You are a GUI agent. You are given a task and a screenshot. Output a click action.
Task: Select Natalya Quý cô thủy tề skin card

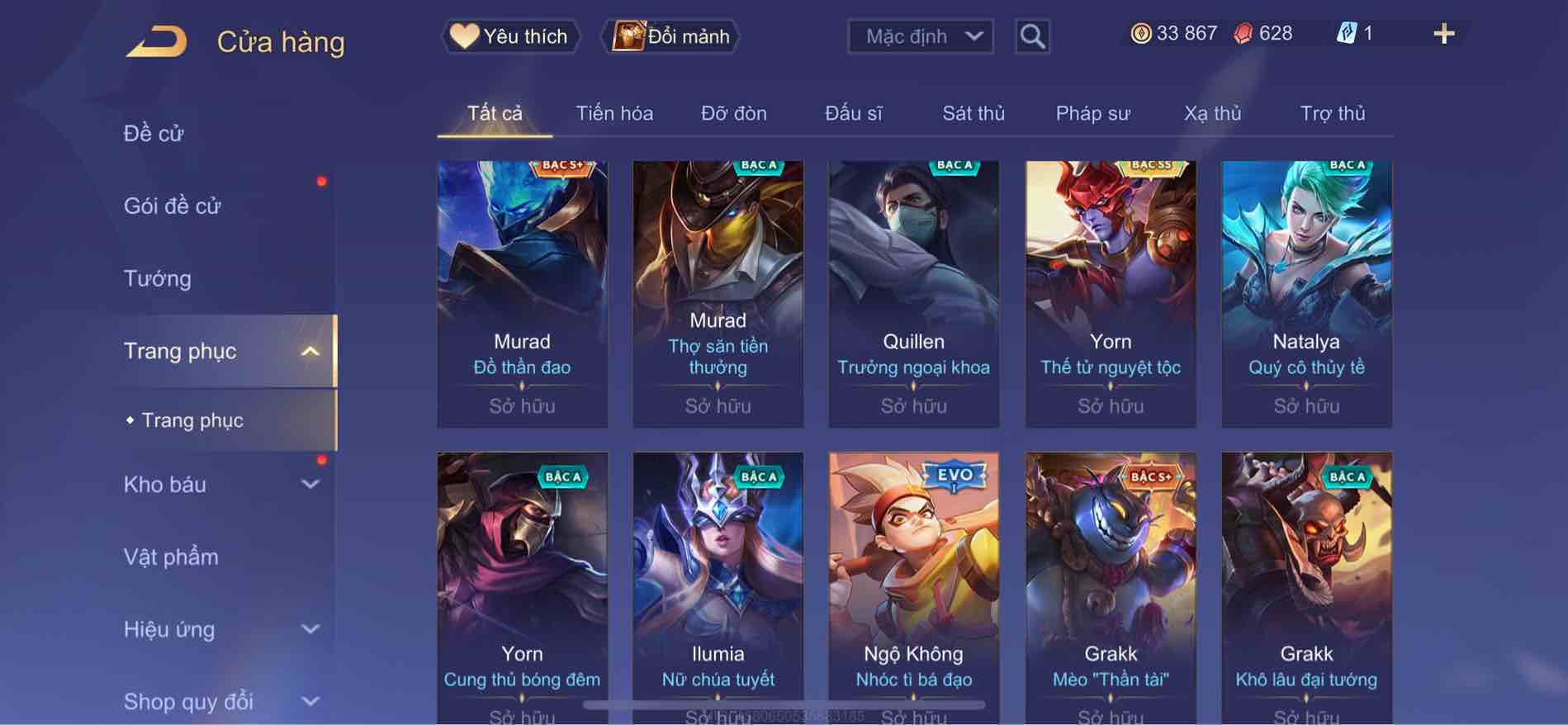pyautogui.click(x=1306, y=294)
